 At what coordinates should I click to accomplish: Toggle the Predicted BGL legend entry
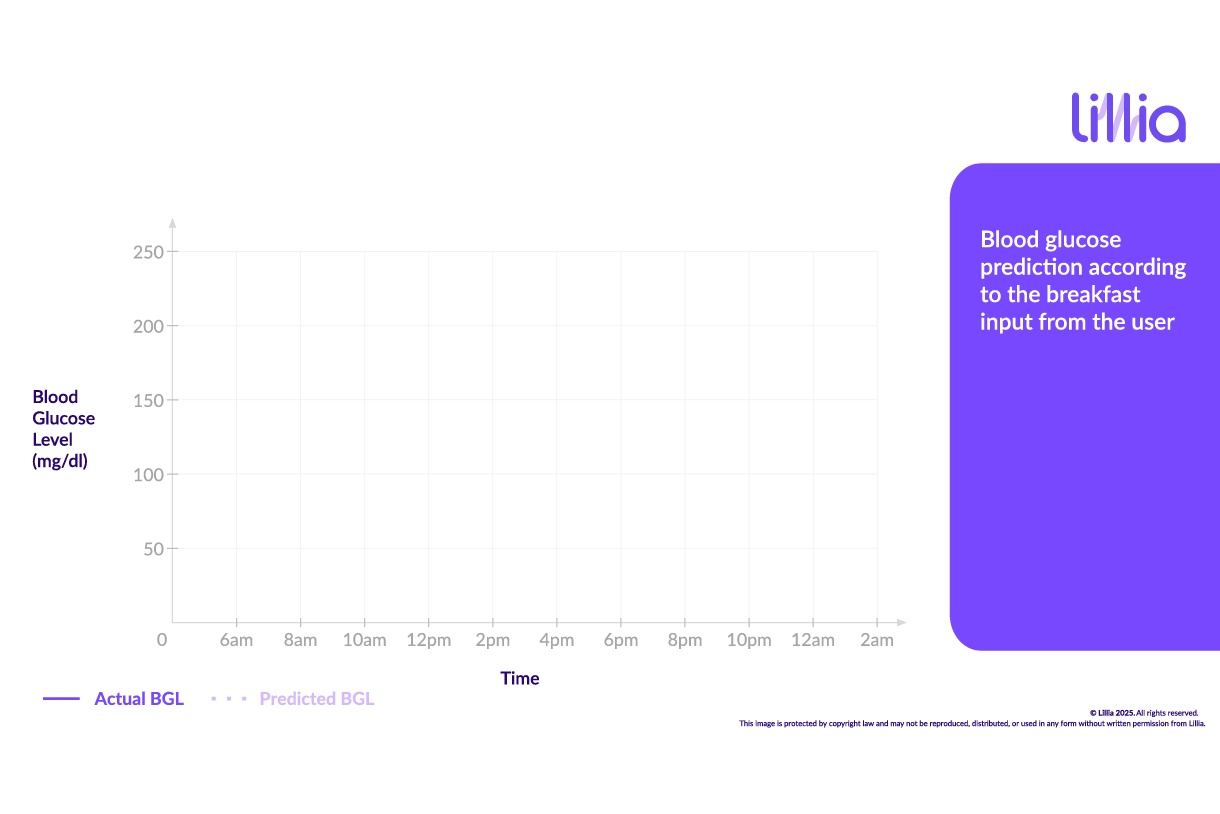coord(317,698)
